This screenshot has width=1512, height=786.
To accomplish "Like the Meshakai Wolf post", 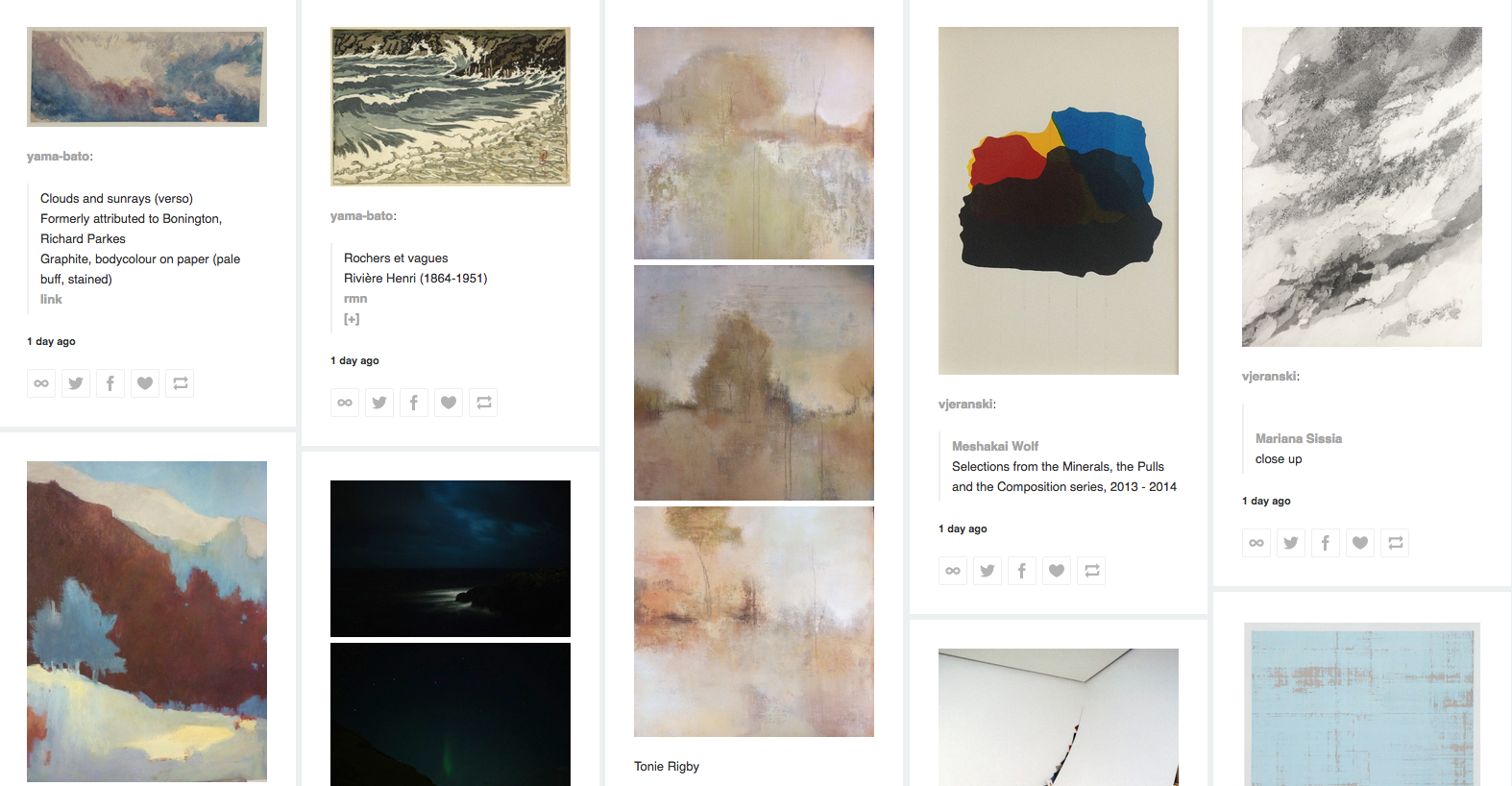I will pyautogui.click(x=1057, y=571).
